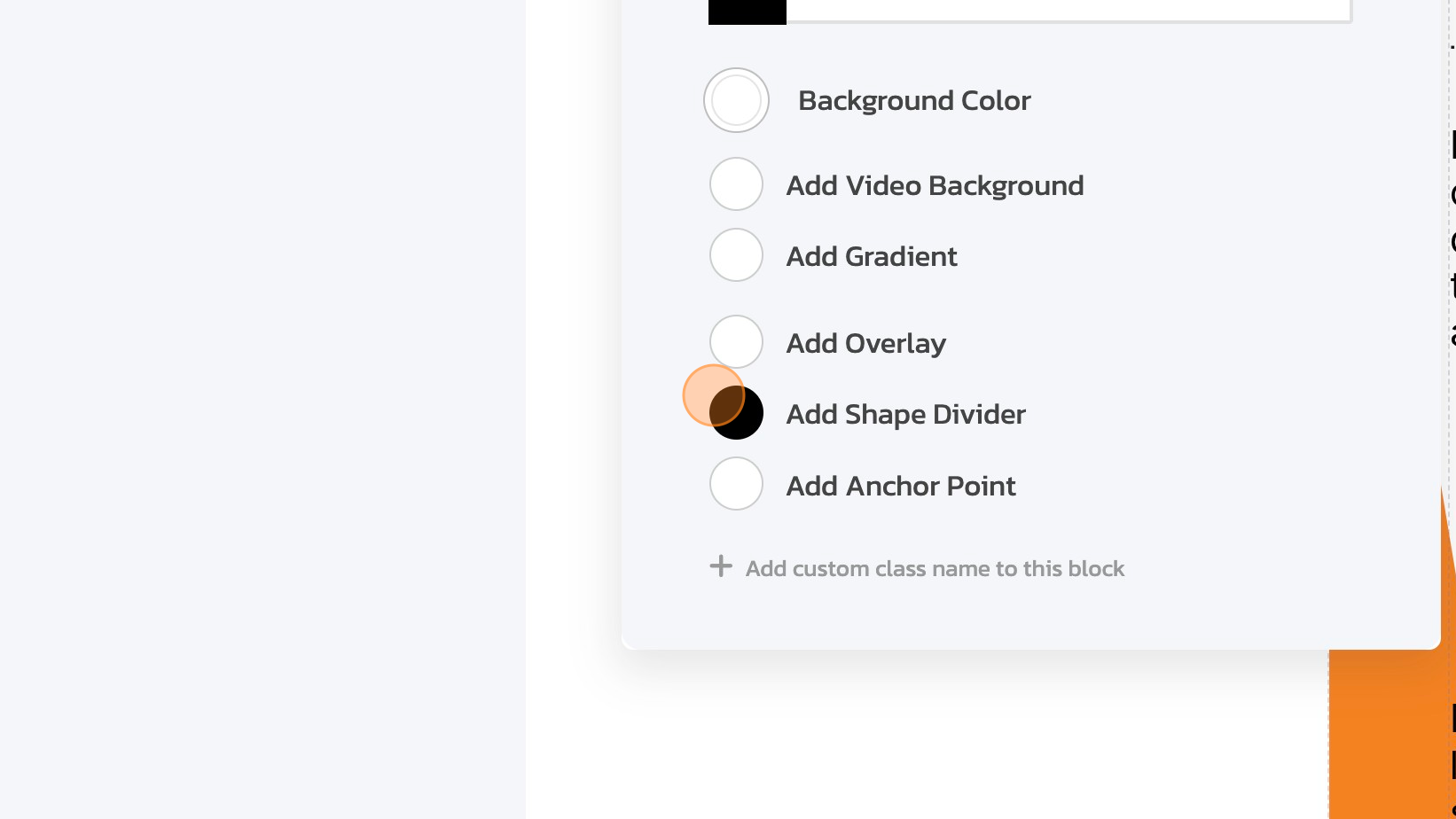This screenshot has width=1456, height=819.
Task: Click the black selected circle toggle
Action: 735,412
